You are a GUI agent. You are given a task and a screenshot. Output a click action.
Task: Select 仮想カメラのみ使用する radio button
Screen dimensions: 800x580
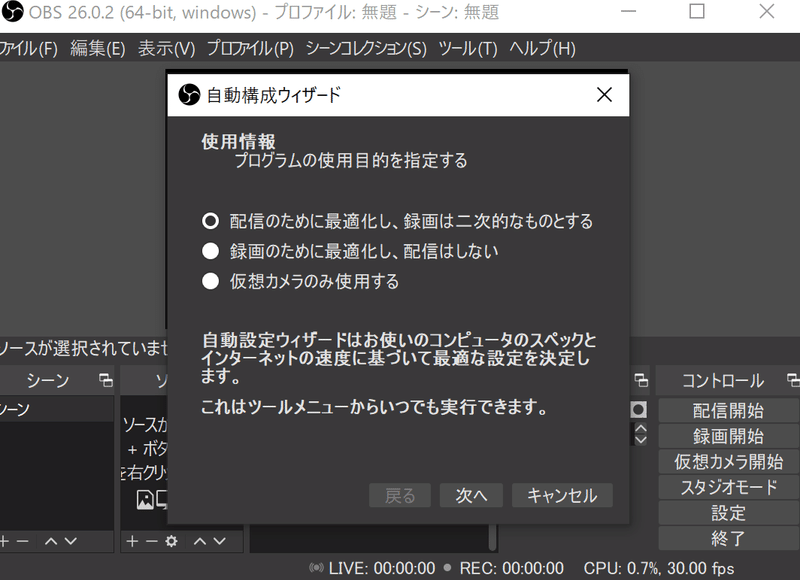pos(210,281)
